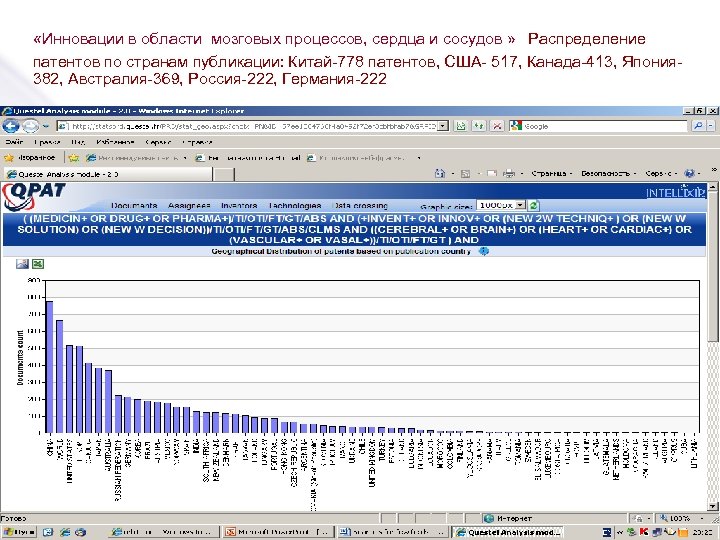720x540 pixels.
Task: Open the first Internet Explorer taskbar window
Action: click(164, 532)
